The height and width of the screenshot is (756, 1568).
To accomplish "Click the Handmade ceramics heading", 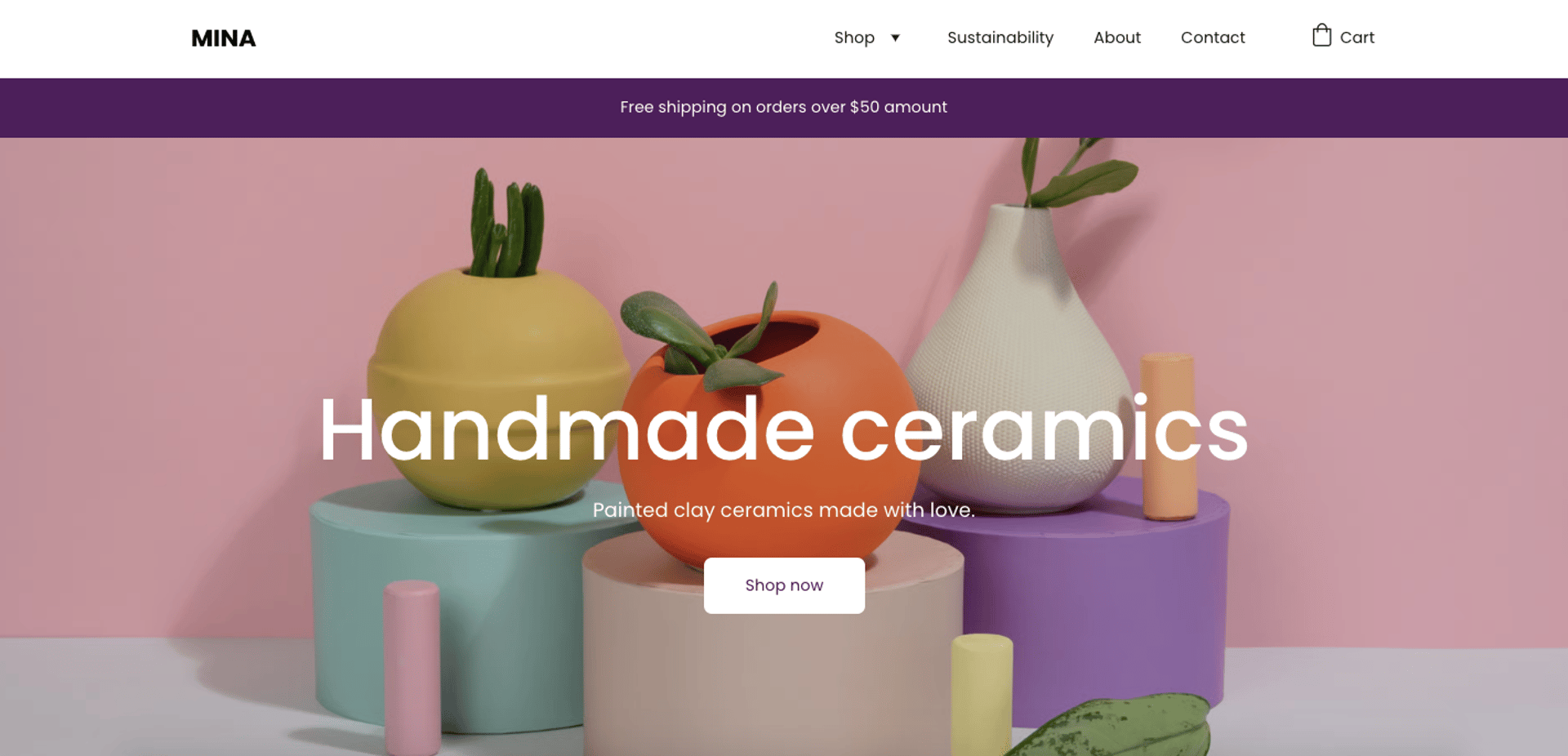I will (783, 429).
